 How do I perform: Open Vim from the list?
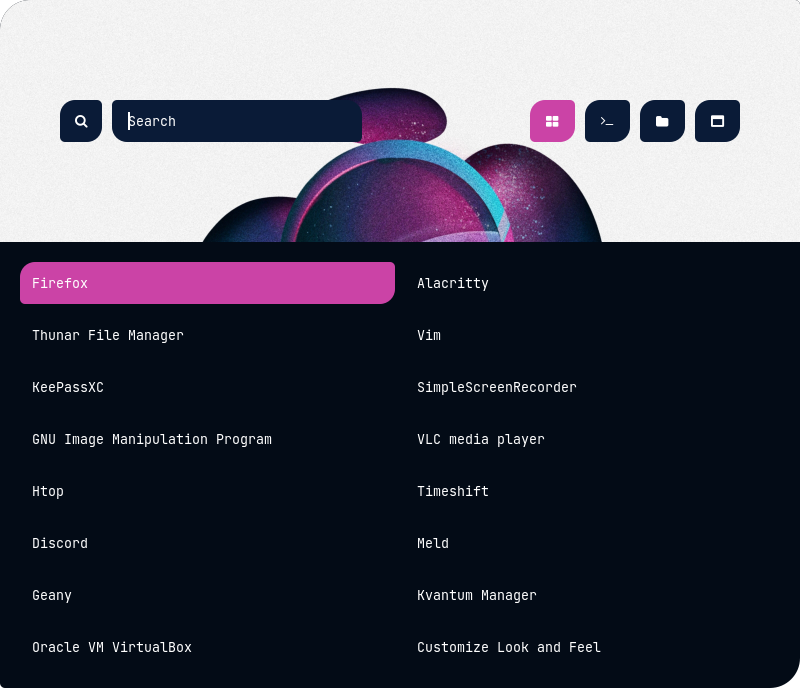(x=429, y=335)
